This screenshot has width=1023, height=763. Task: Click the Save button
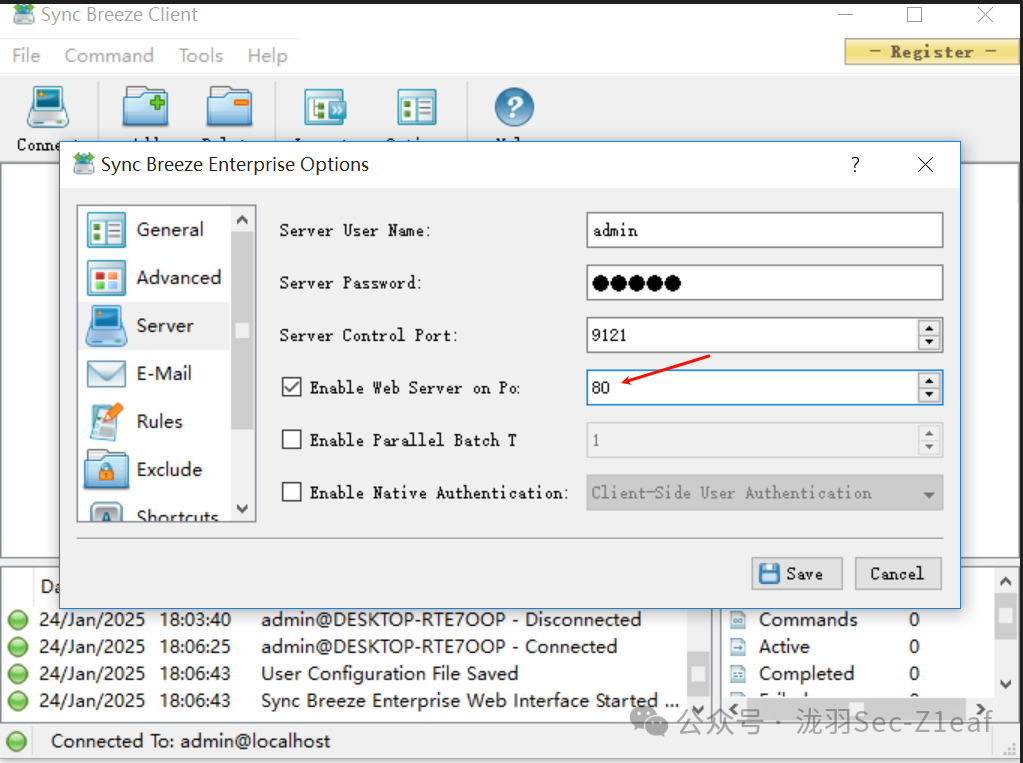[x=797, y=574]
